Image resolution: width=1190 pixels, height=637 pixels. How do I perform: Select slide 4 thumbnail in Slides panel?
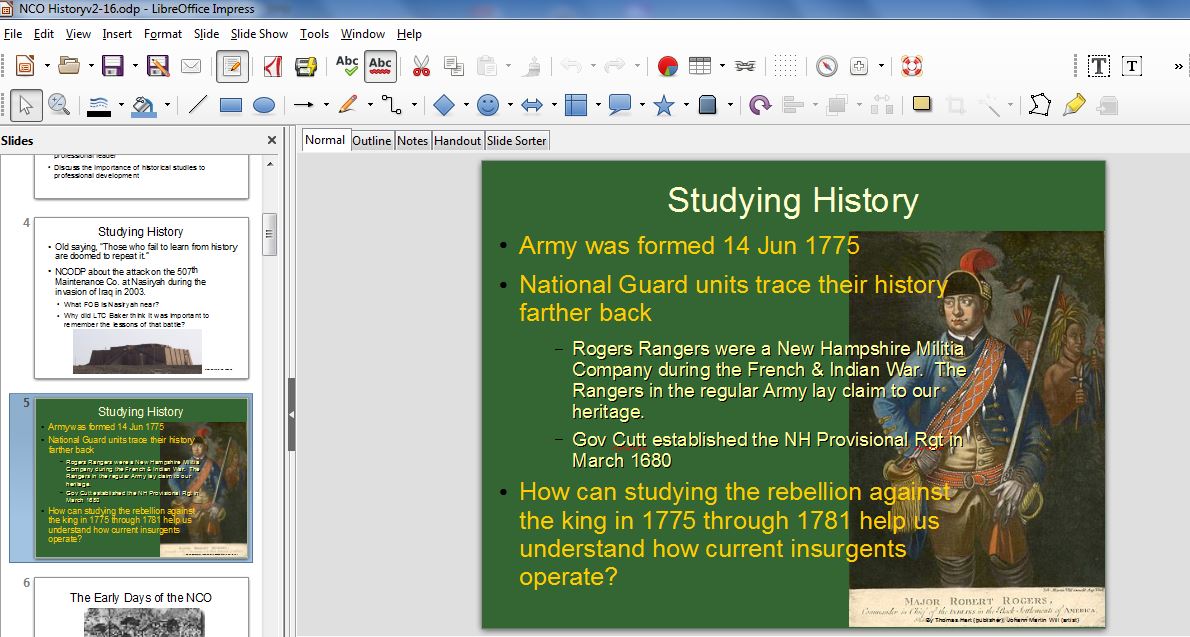coord(141,298)
